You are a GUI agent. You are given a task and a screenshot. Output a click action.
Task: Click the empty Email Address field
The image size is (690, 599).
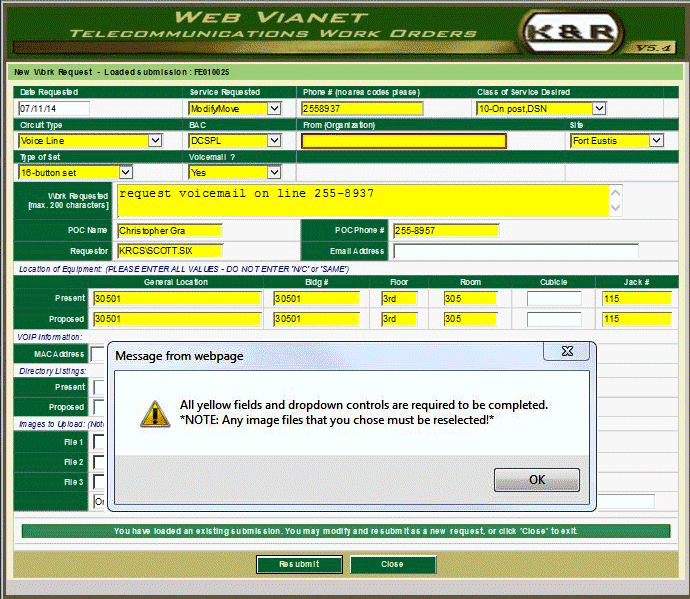[x=516, y=251]
